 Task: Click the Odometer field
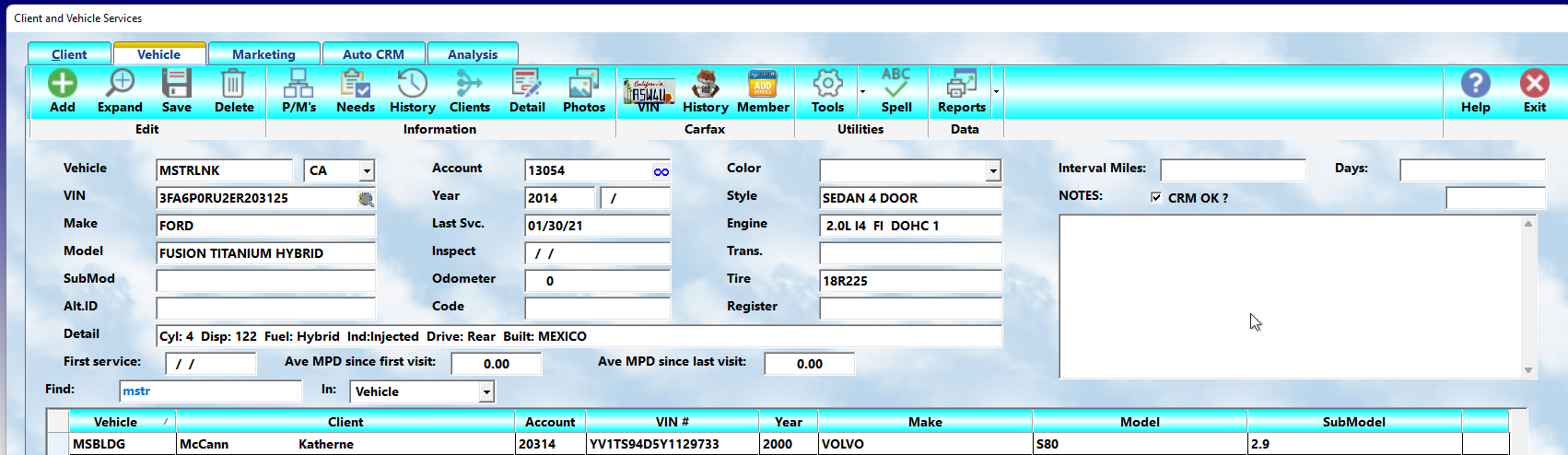click(x=598, y=281)
